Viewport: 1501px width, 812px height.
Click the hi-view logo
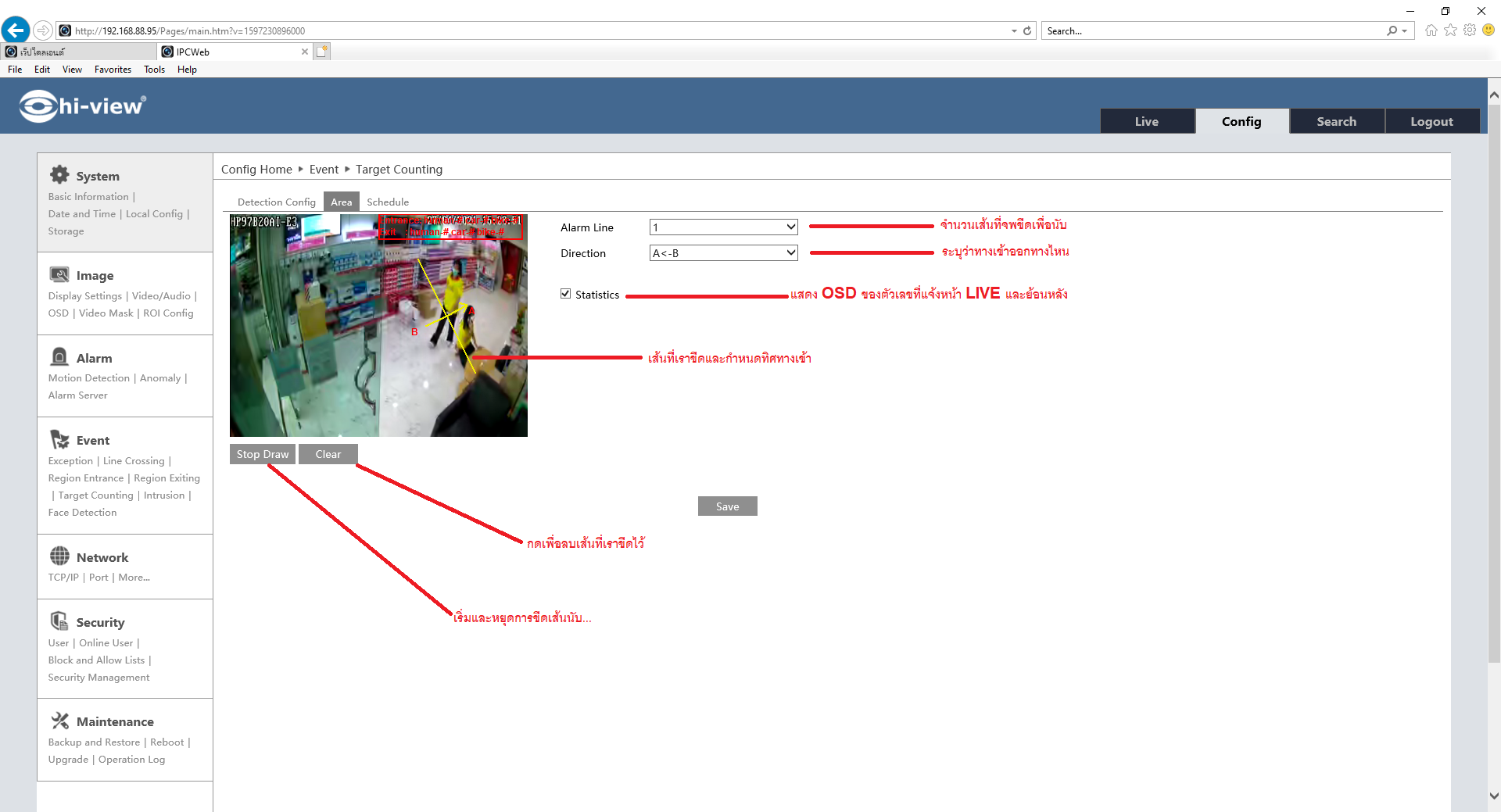(83, 106)
